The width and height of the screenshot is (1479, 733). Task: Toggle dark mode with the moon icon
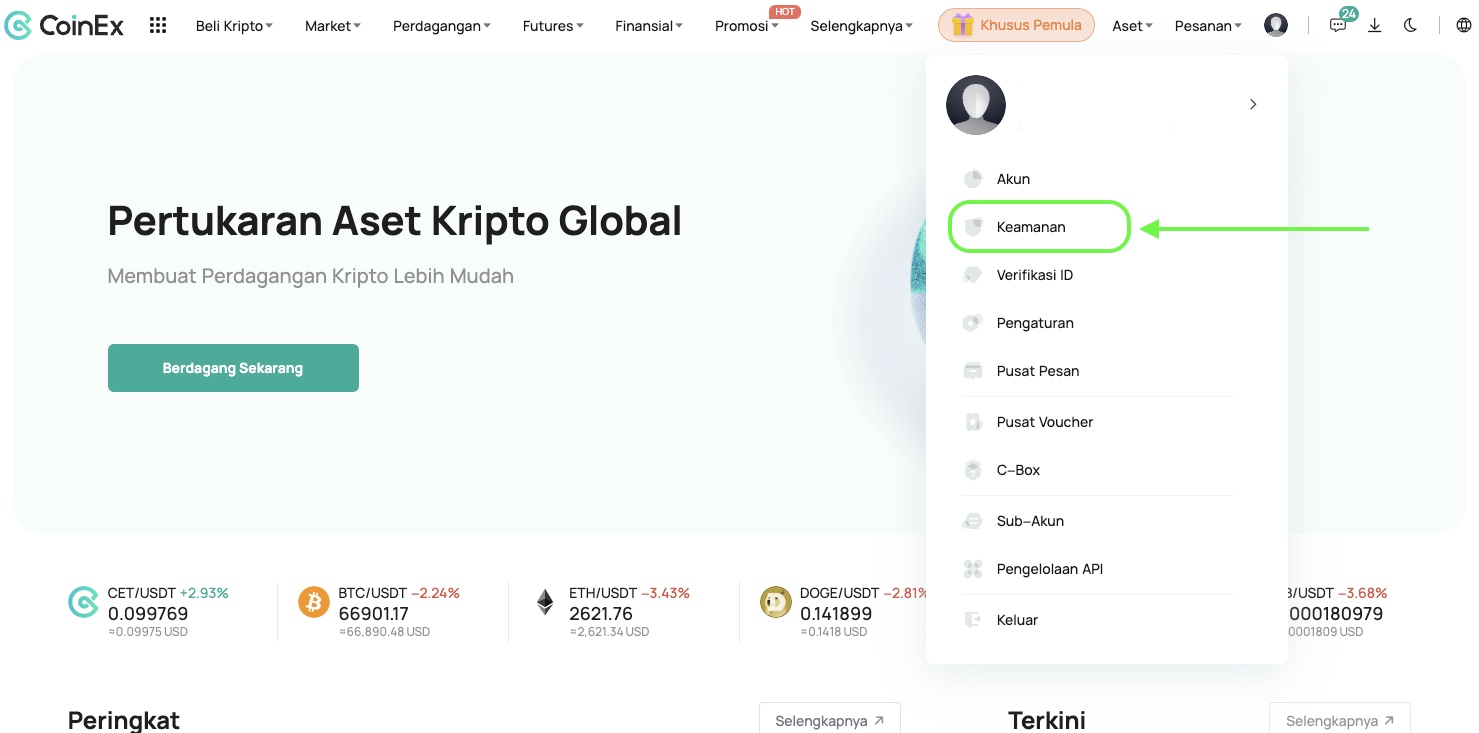[x=1410, y=25]
